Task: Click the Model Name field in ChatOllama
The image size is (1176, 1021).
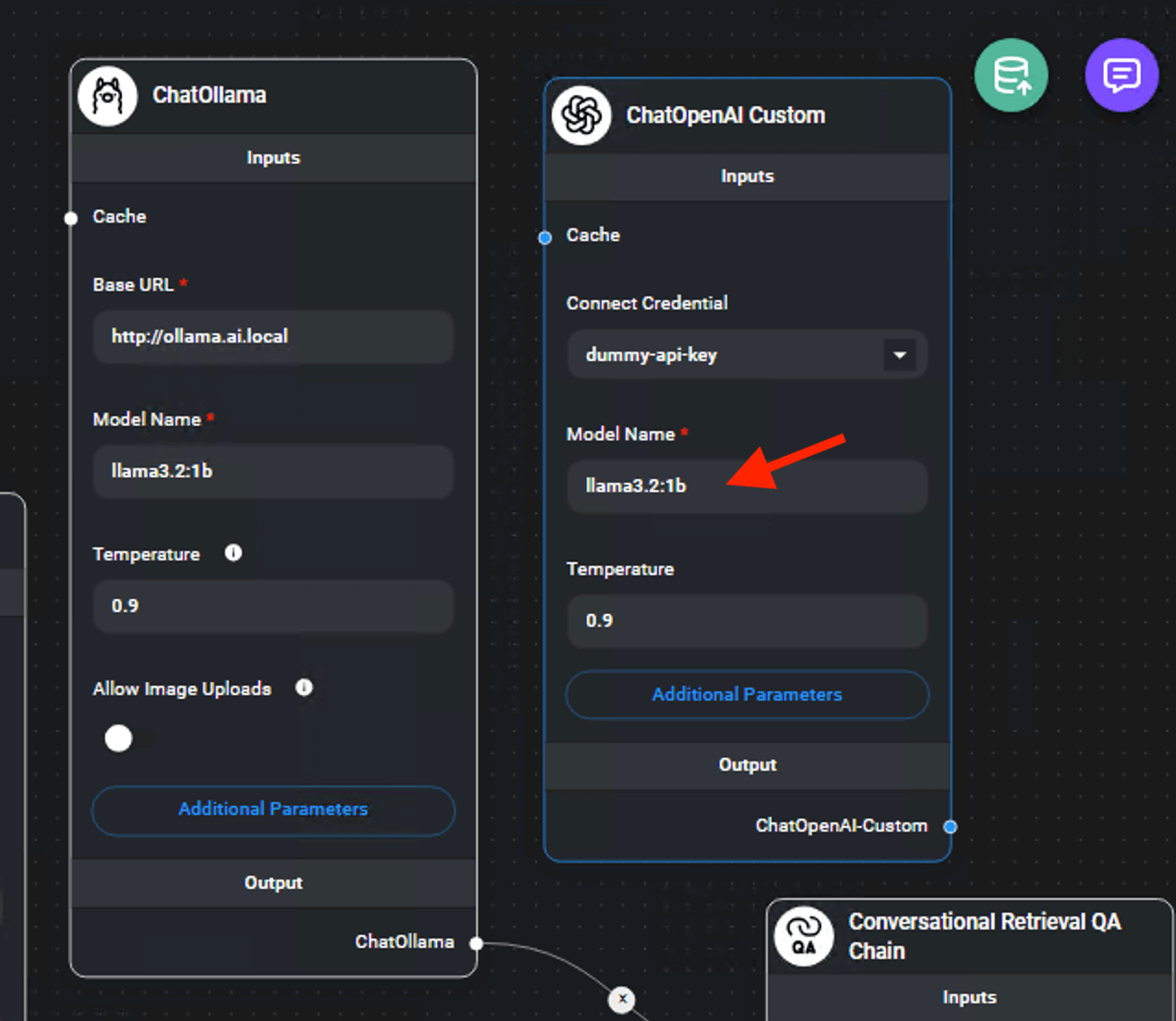Action: [x=273, y=472]
